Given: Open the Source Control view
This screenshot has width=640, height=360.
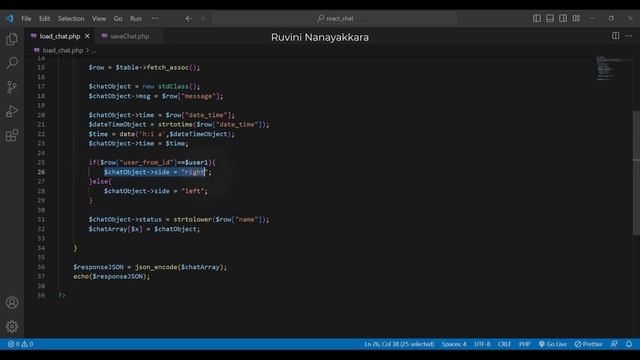Looking at the screenshot, I should click(12, 87).
